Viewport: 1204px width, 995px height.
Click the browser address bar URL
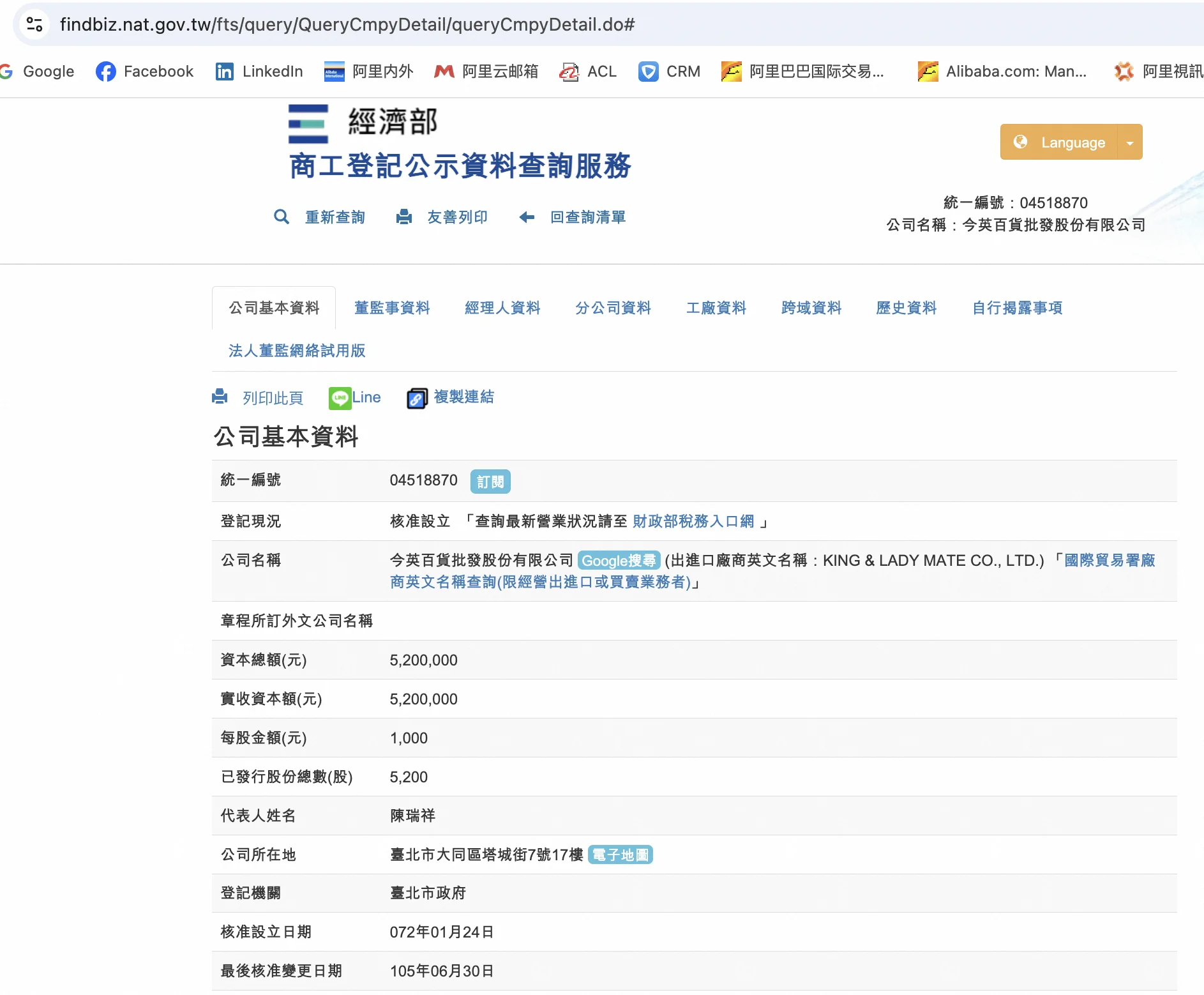[x=347, y=24]
